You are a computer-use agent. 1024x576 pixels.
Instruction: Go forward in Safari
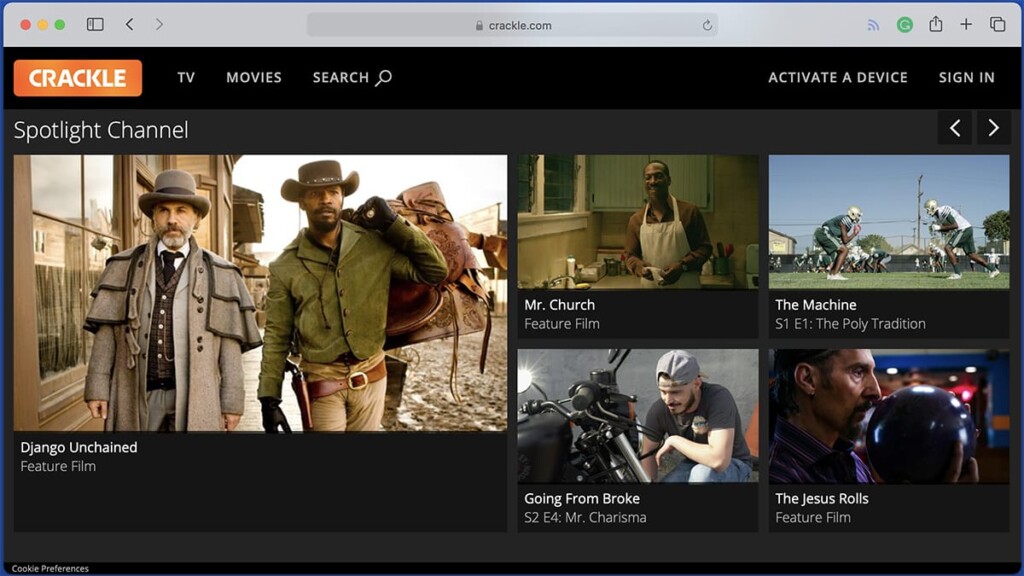159,24
